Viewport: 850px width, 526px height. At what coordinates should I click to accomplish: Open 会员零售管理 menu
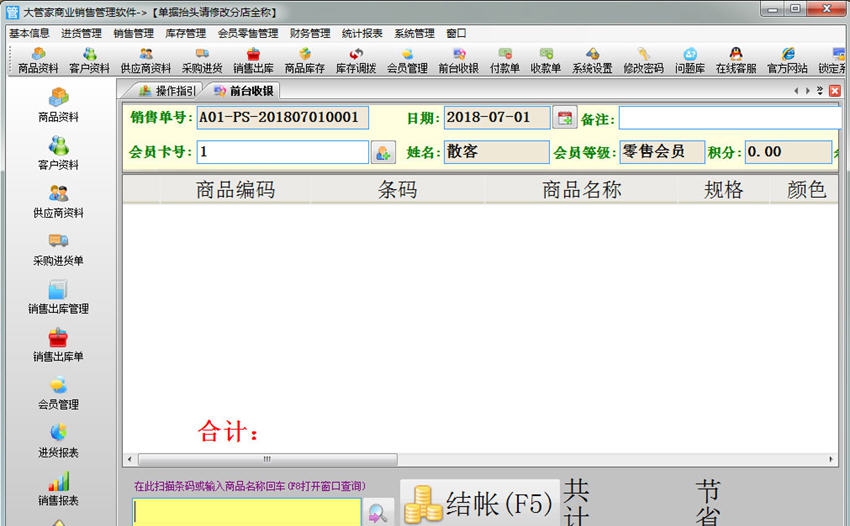[x=248, y=34]
